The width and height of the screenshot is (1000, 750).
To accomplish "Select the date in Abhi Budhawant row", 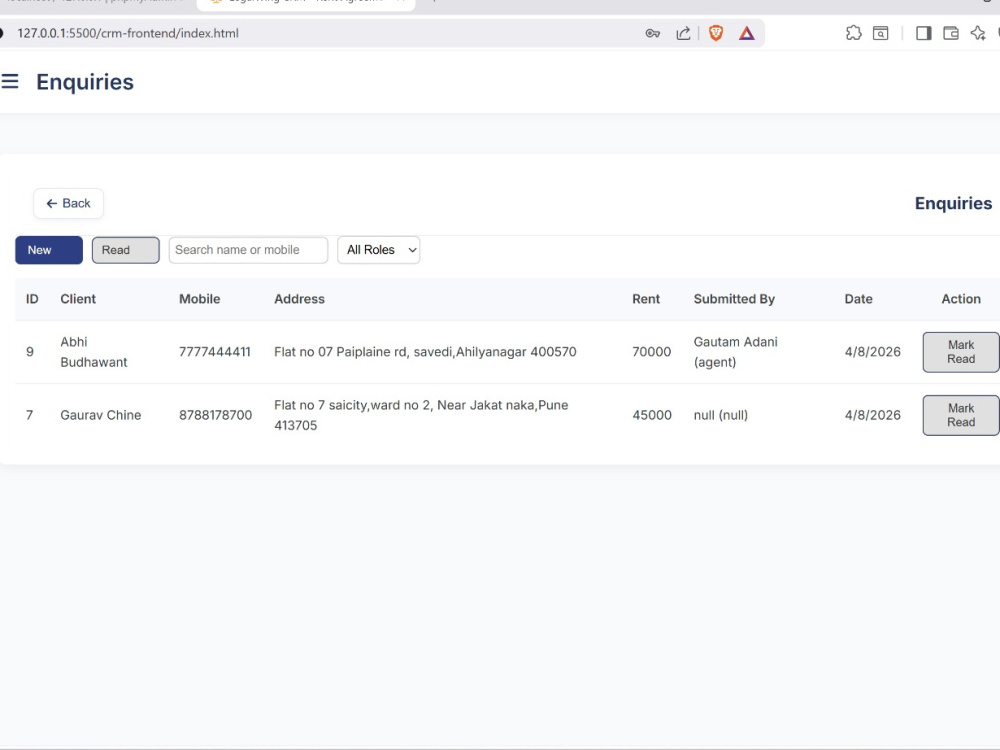I will point(872,352).
